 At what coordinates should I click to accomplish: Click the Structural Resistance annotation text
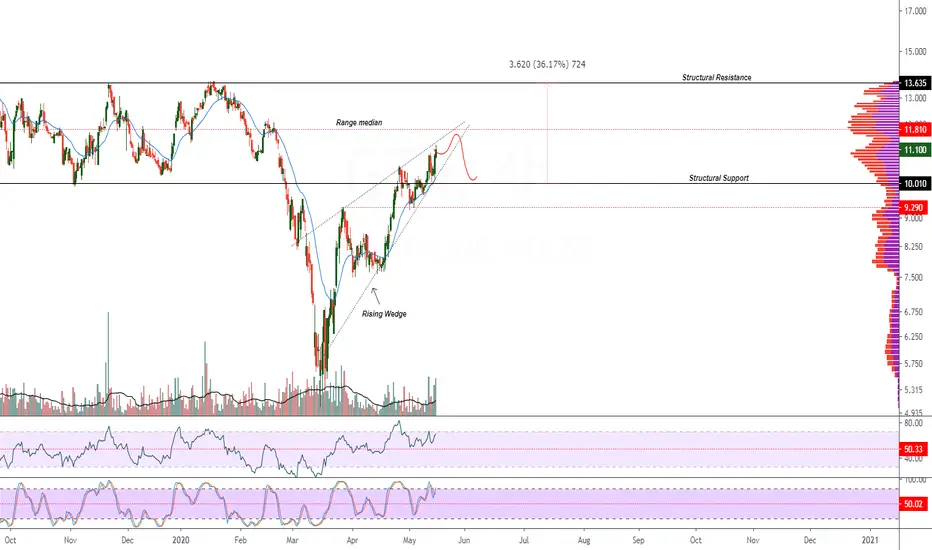[x=716, y=77]
